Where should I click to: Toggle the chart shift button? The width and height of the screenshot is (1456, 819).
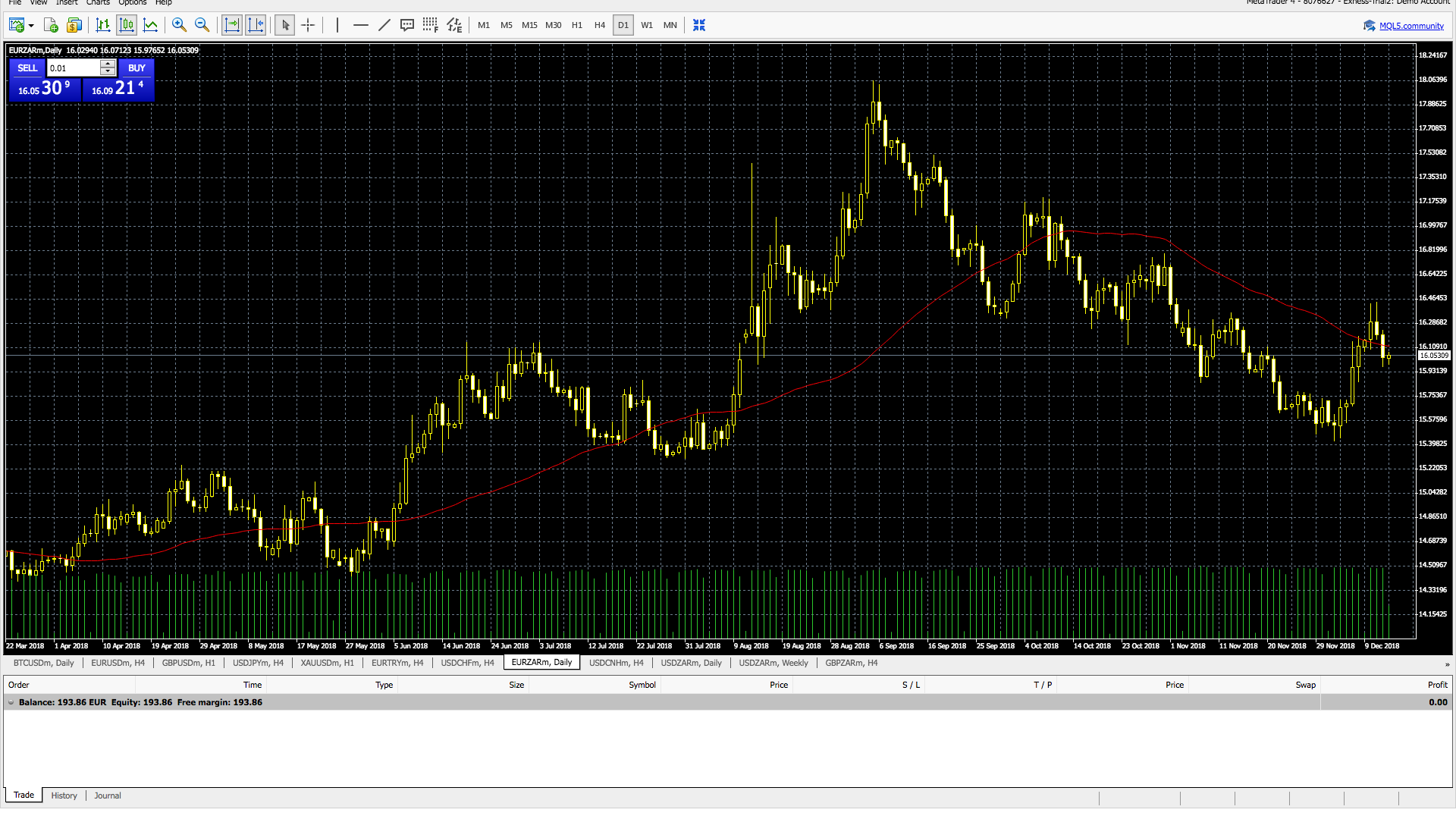256,25
